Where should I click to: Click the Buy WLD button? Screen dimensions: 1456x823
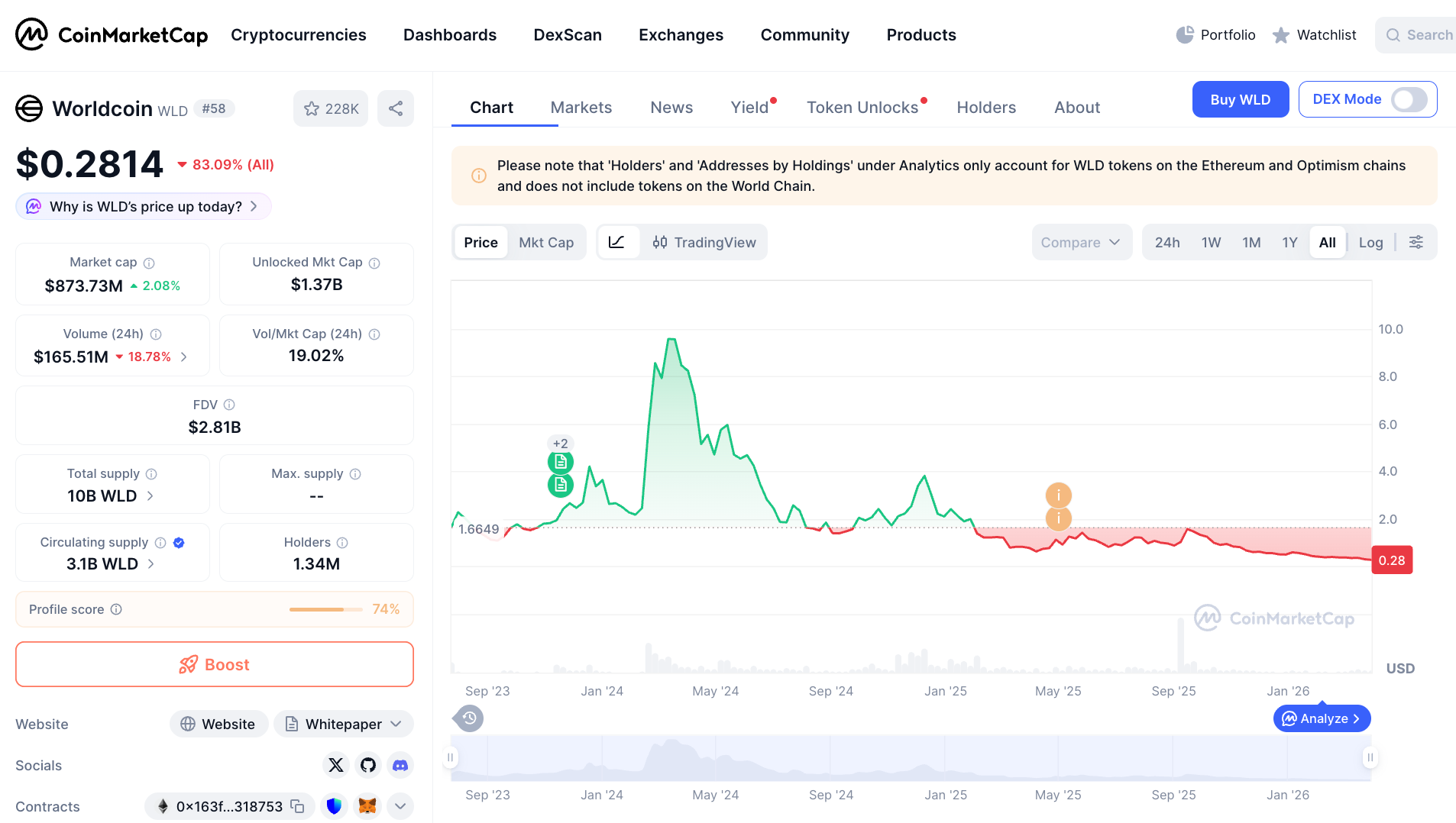click(1240, 99)
